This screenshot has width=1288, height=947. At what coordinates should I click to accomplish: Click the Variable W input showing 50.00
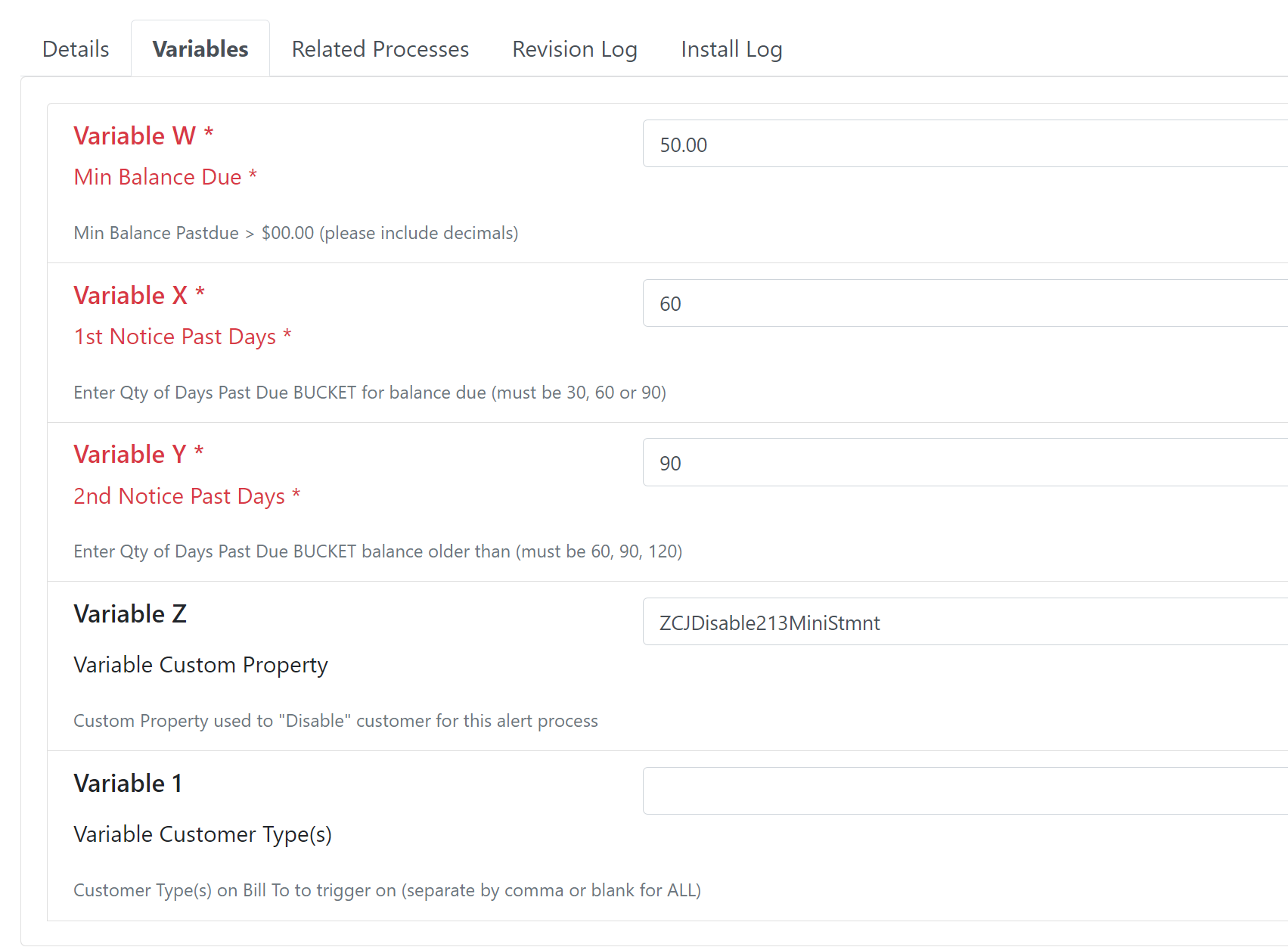pyautogui.click(x=965, y=144)
